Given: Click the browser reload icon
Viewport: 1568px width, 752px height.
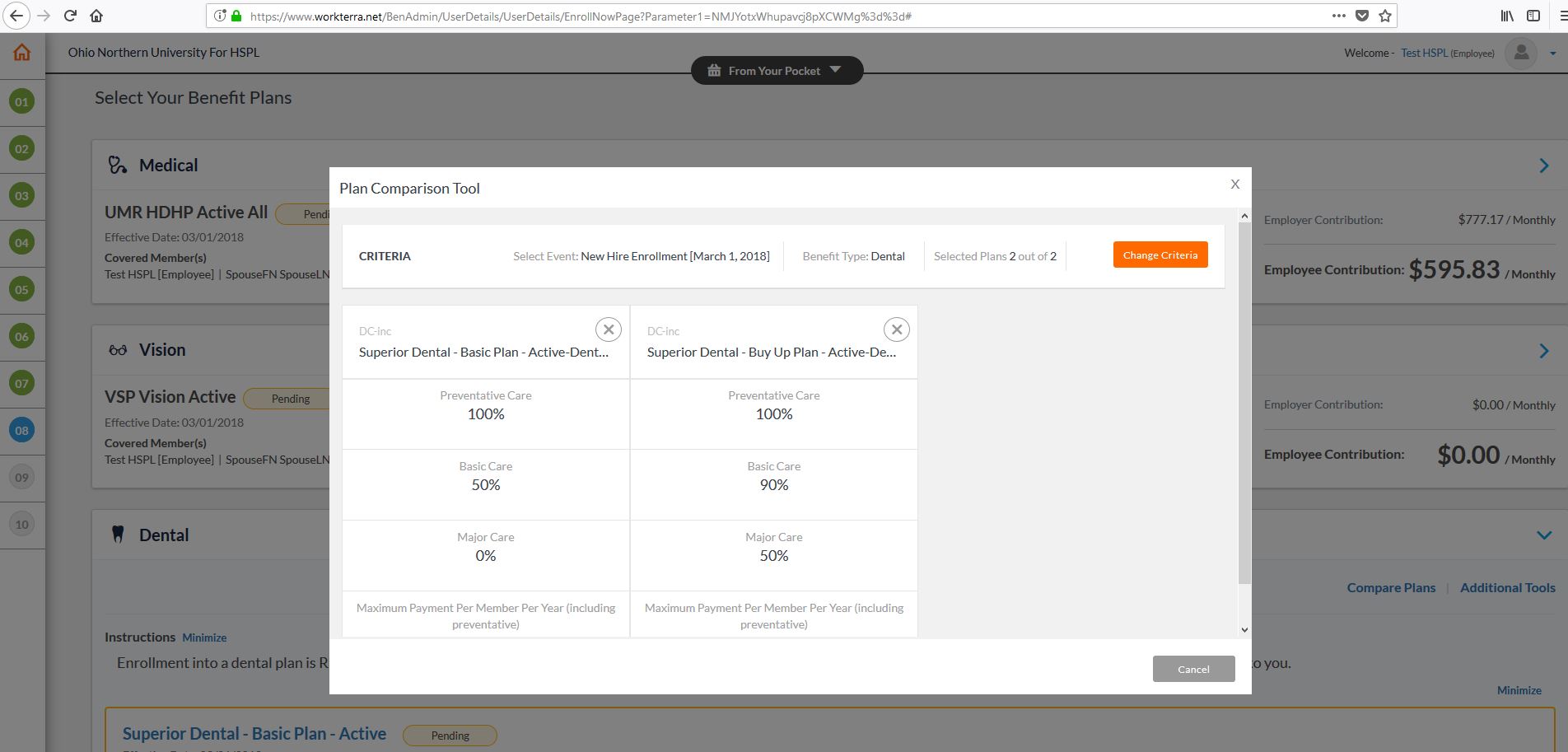Looking at the screenshot, I should [70, 16].
